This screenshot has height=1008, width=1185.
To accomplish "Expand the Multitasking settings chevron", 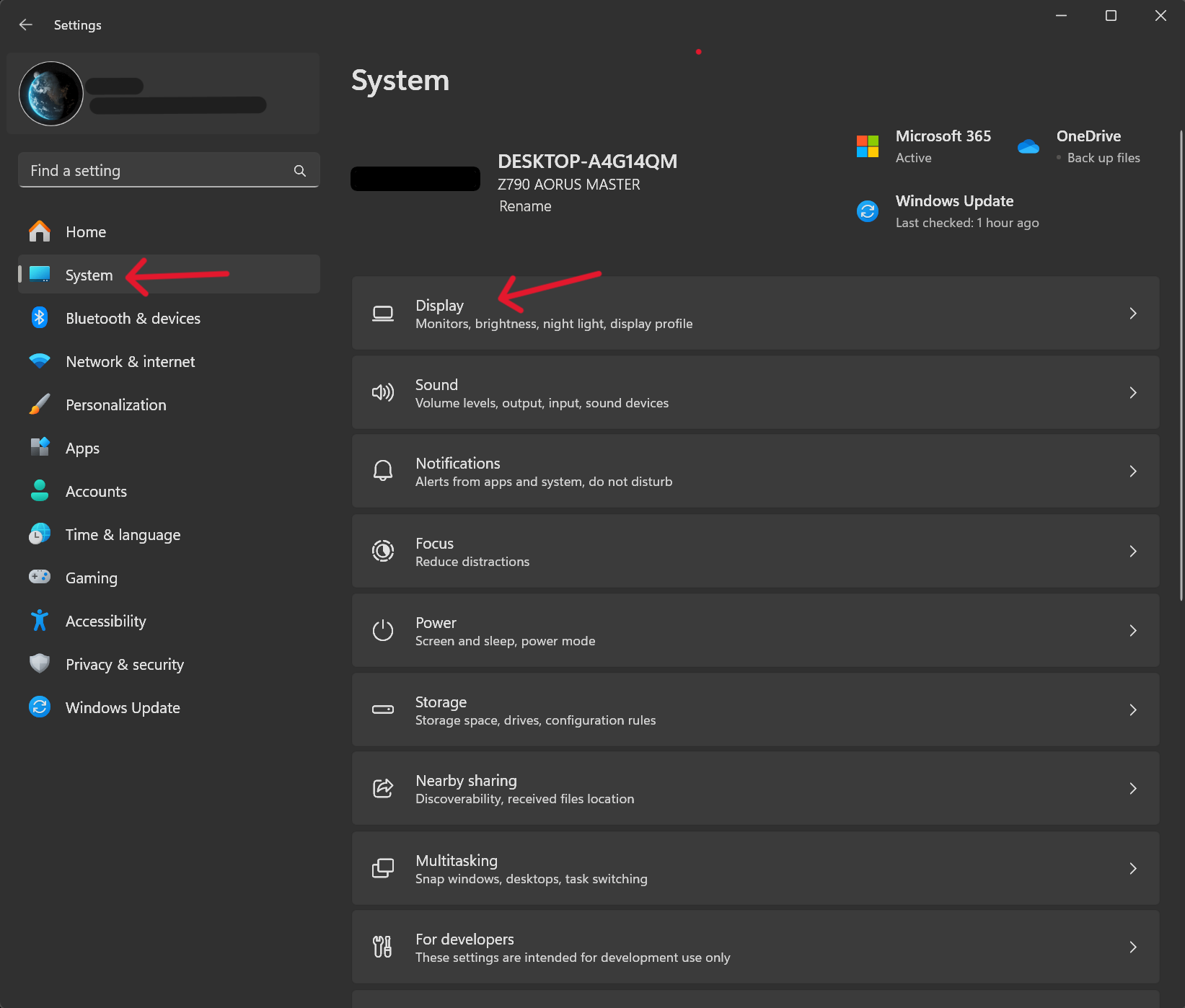I will point(1132,868).
